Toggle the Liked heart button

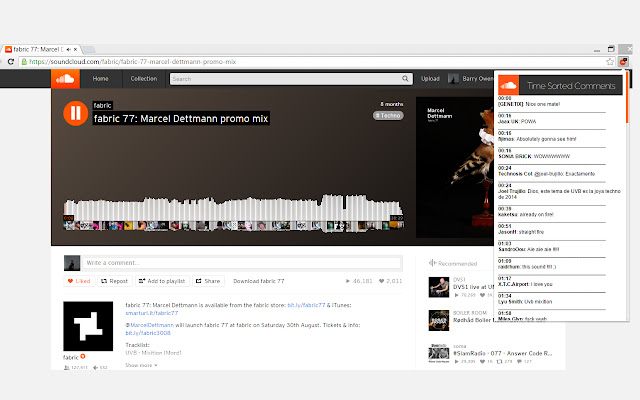79,281
